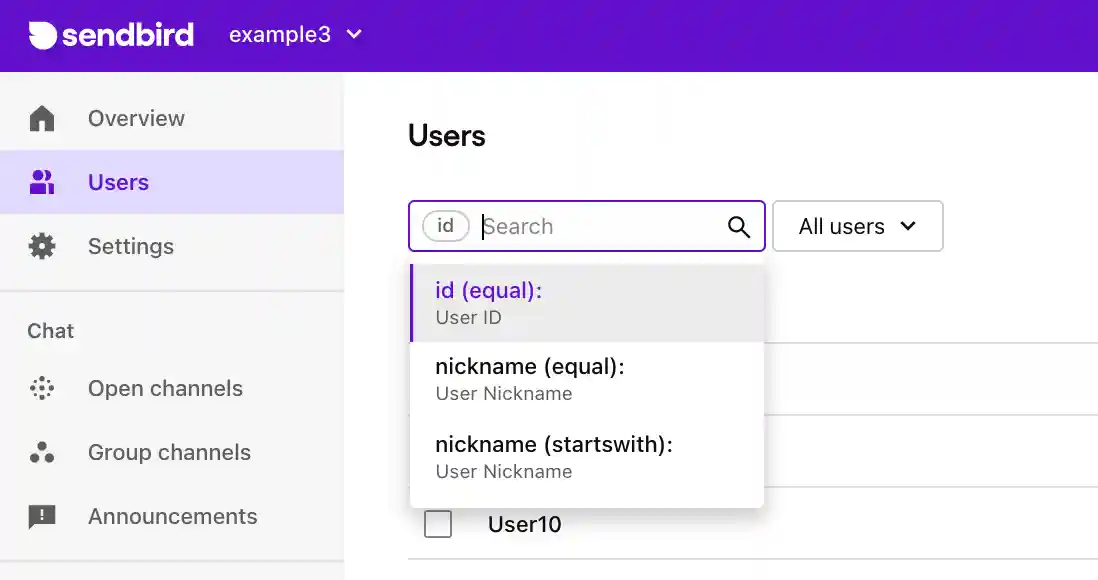Navigate to Users in the sidebar
Viewport: 1098px width, 580px height.
click(118, 181)
